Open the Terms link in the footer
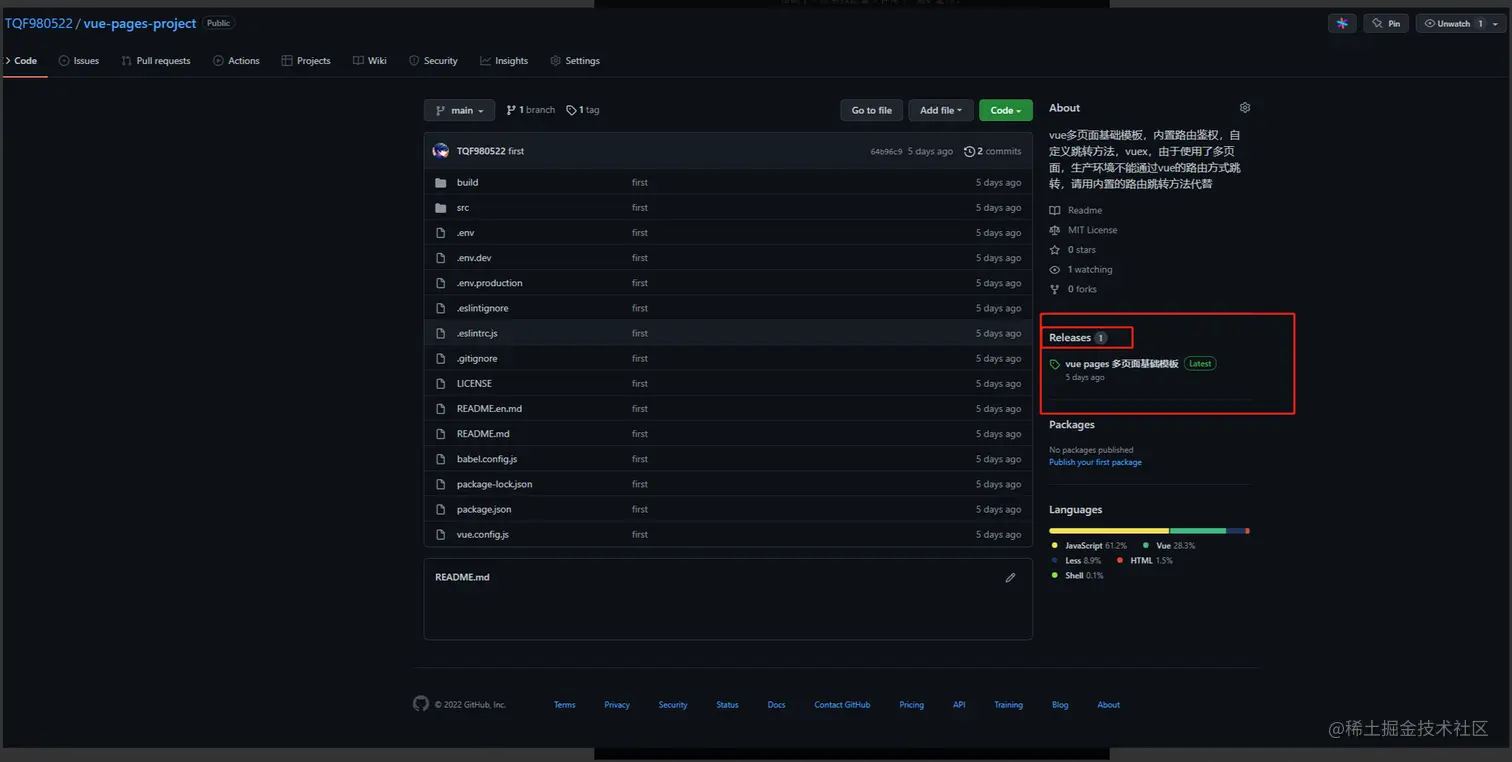This screenshot has height=762, width=1512. point(565,705)
